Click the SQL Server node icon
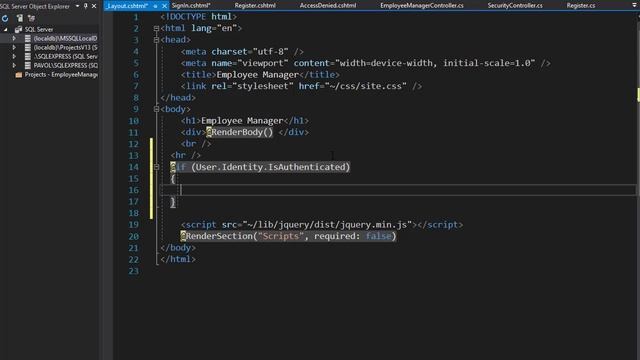Screen dimensions: 640x360 point(18,29)
